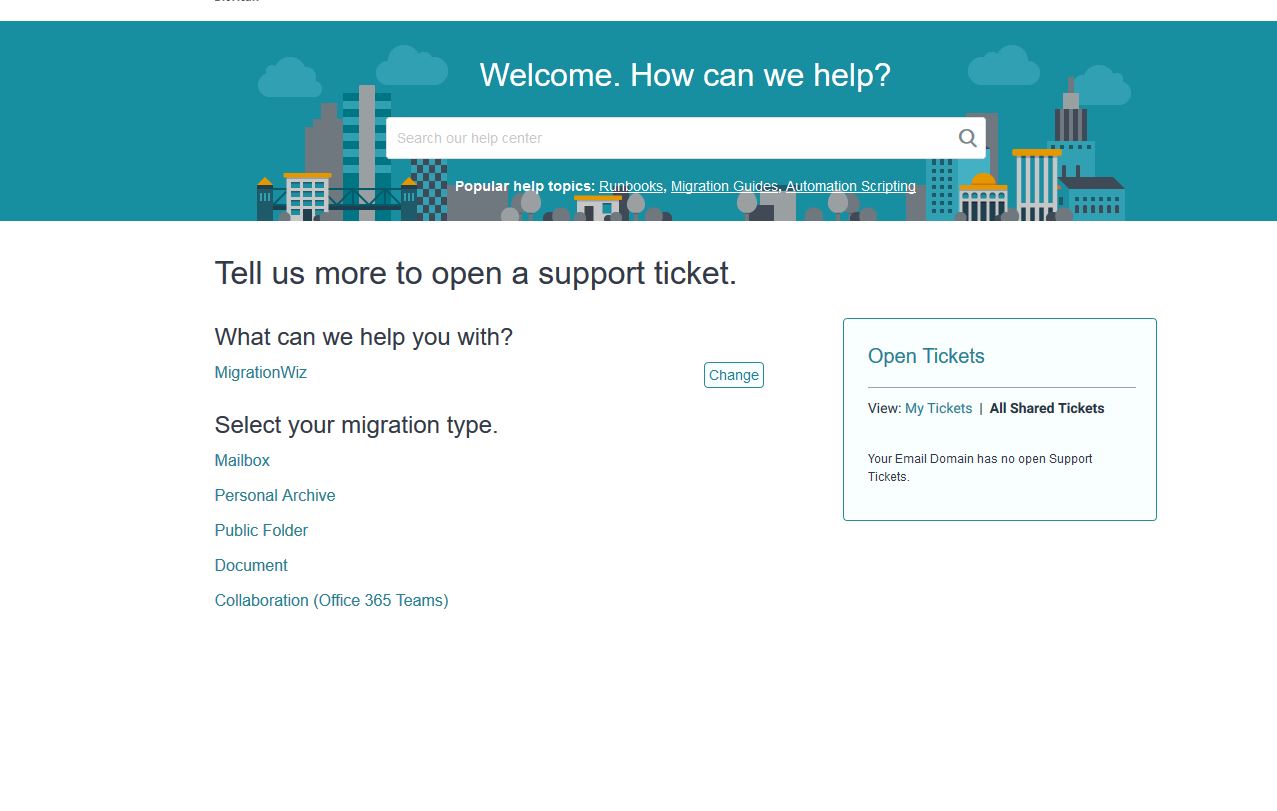Choose Document migration type
This screenshot has width=1277, height=811.
[x=251, y=566]
